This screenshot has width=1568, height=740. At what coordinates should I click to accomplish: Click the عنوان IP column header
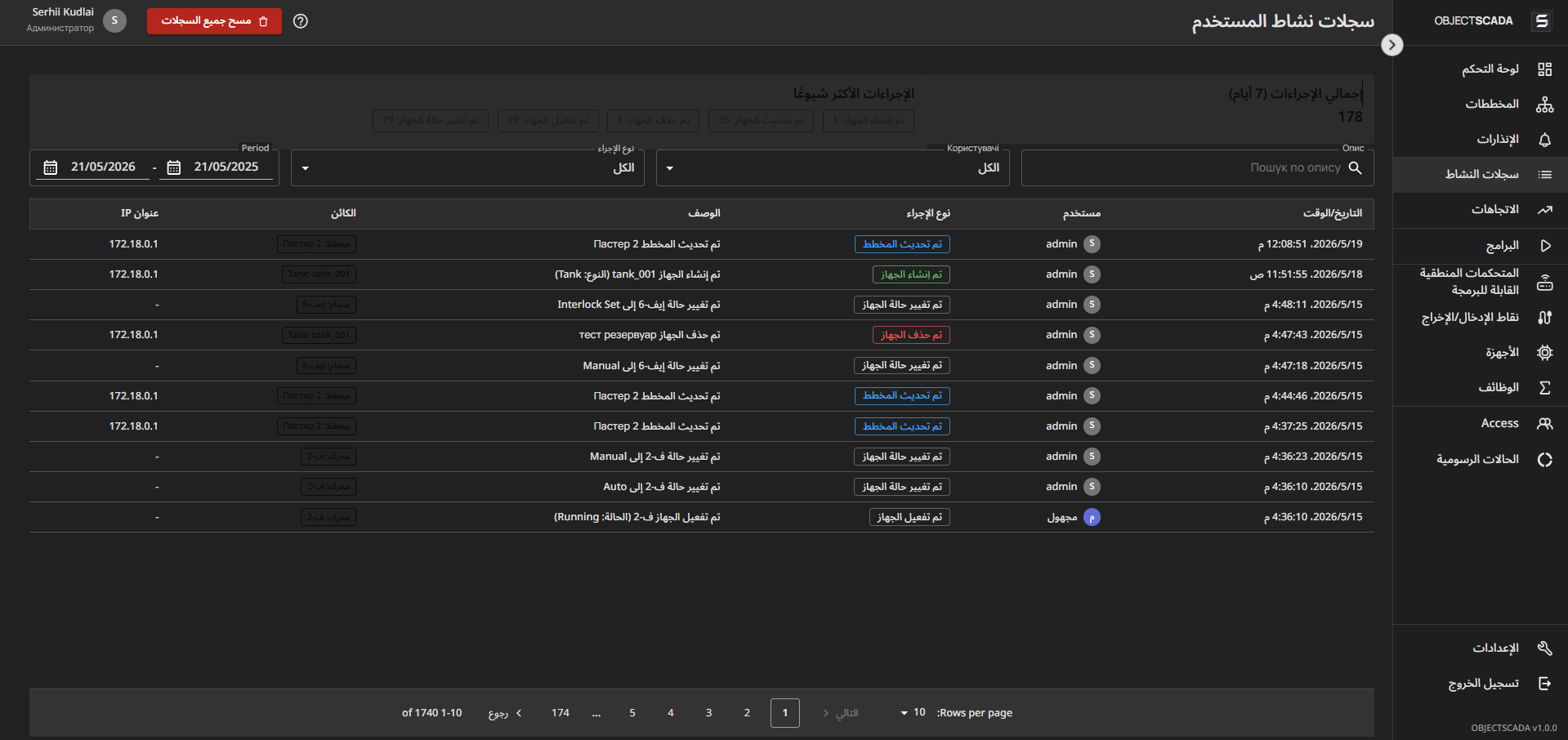140,213
